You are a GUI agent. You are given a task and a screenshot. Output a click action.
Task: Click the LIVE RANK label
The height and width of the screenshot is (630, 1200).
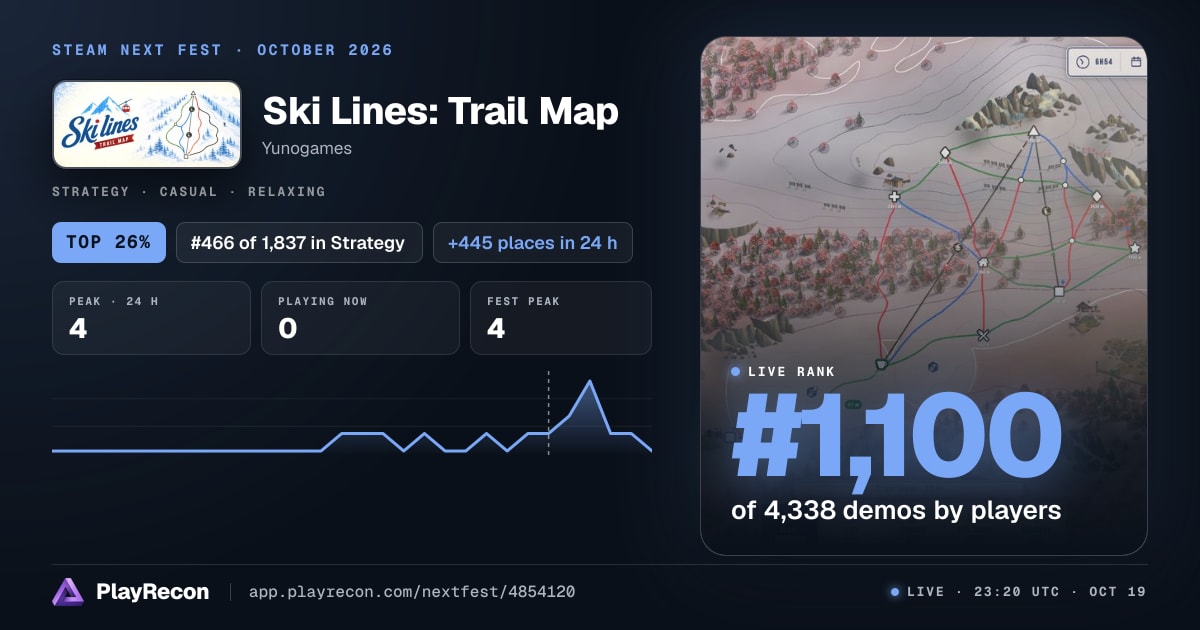tap(792, 372)
